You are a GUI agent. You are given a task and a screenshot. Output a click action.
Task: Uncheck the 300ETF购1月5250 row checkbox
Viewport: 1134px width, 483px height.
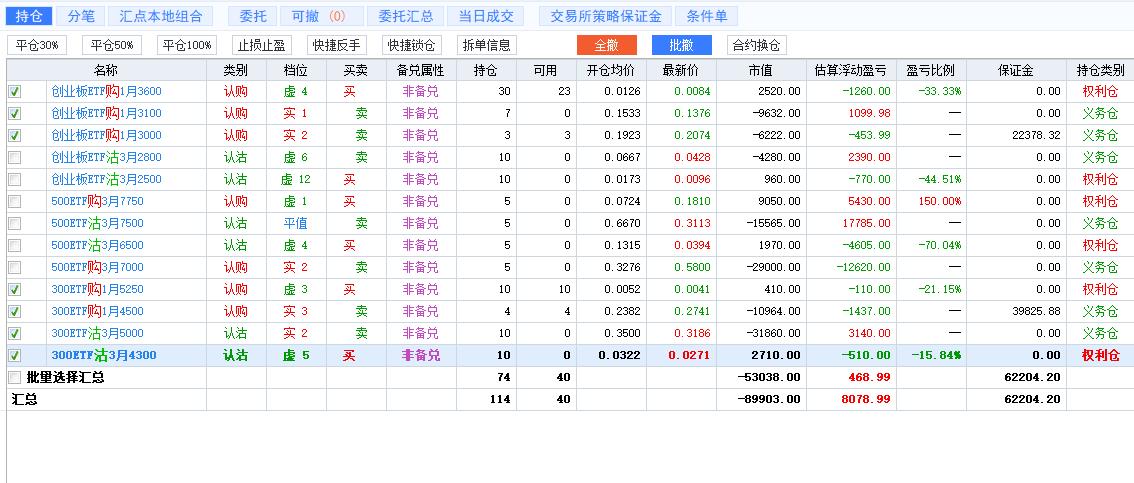14,289
